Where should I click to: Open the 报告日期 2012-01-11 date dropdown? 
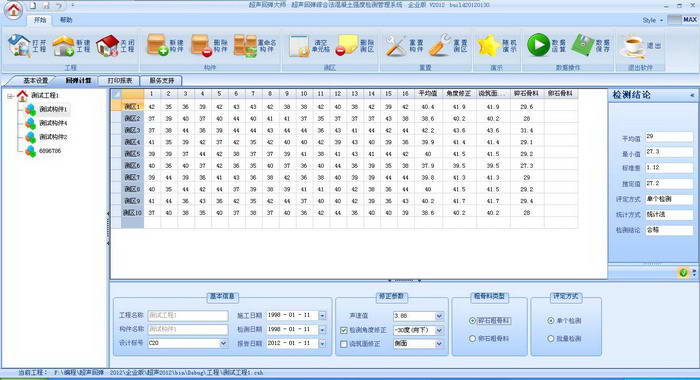(322, 344)
